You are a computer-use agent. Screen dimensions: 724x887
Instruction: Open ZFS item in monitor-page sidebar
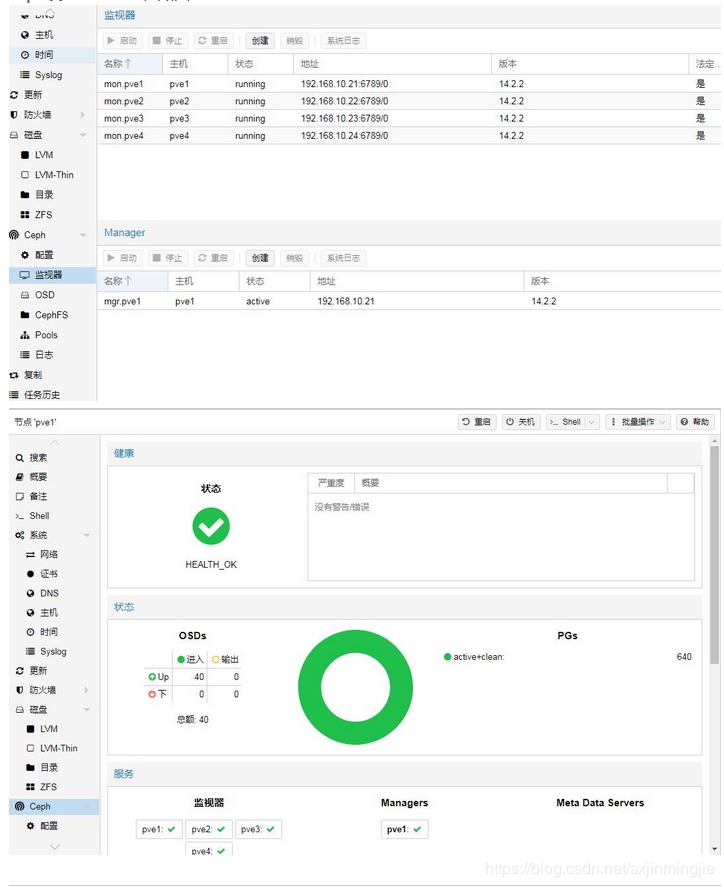pos(36,215)
